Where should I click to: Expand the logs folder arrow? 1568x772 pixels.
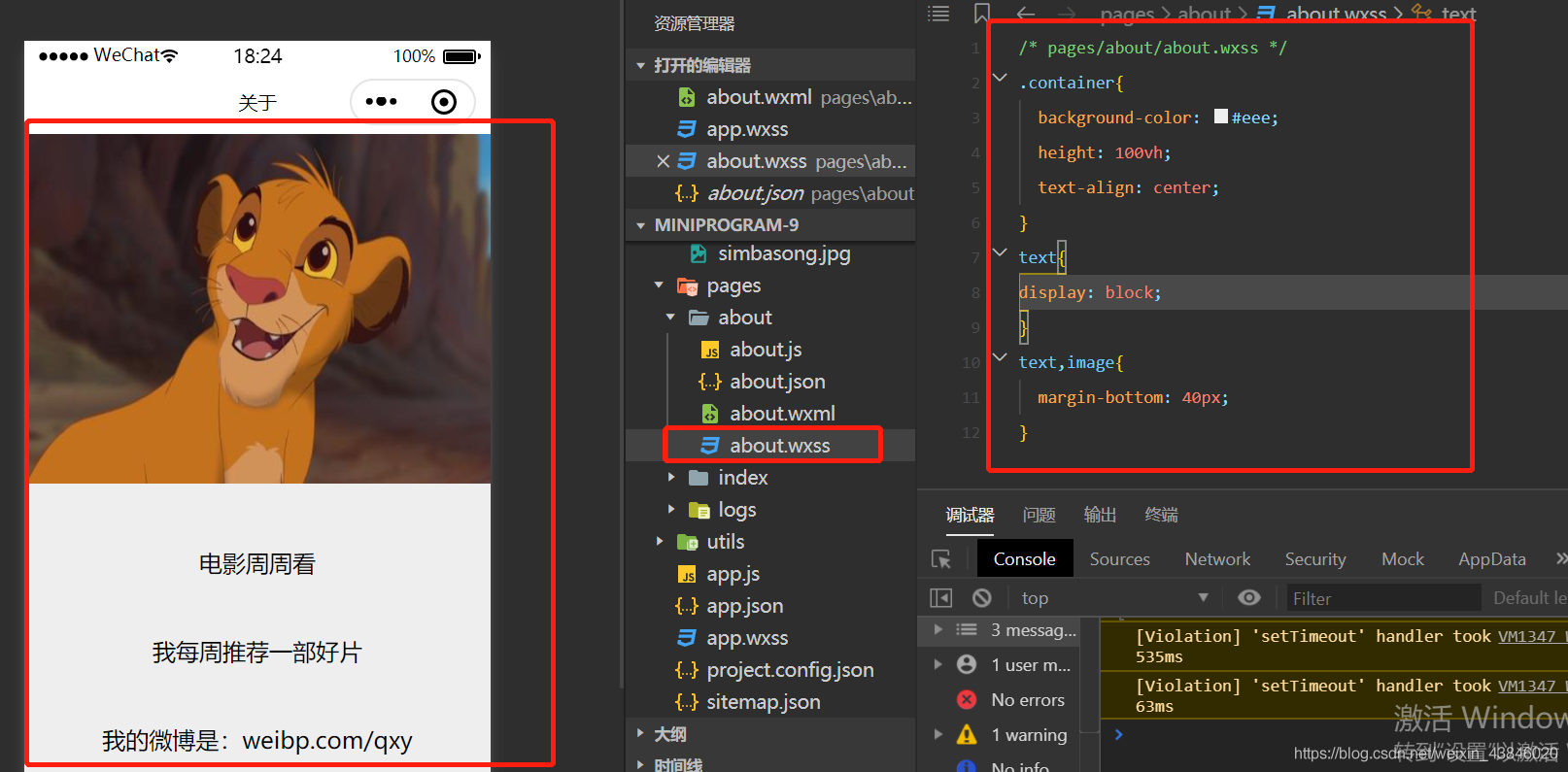click(x=670, y=510)
